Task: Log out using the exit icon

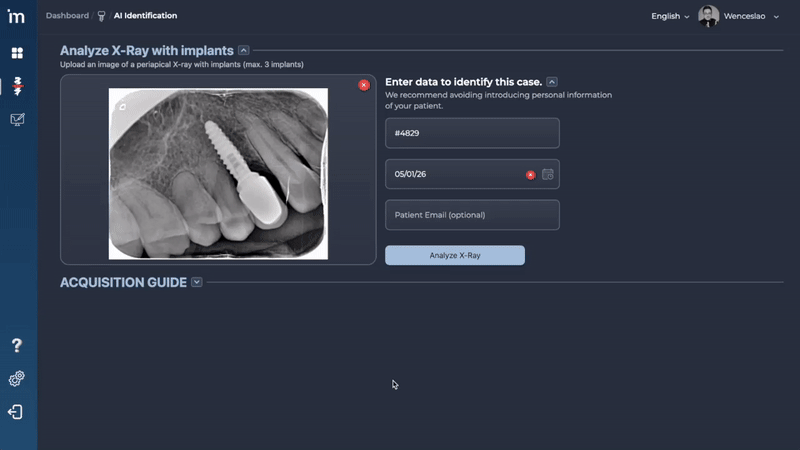Action: point(17,412)
